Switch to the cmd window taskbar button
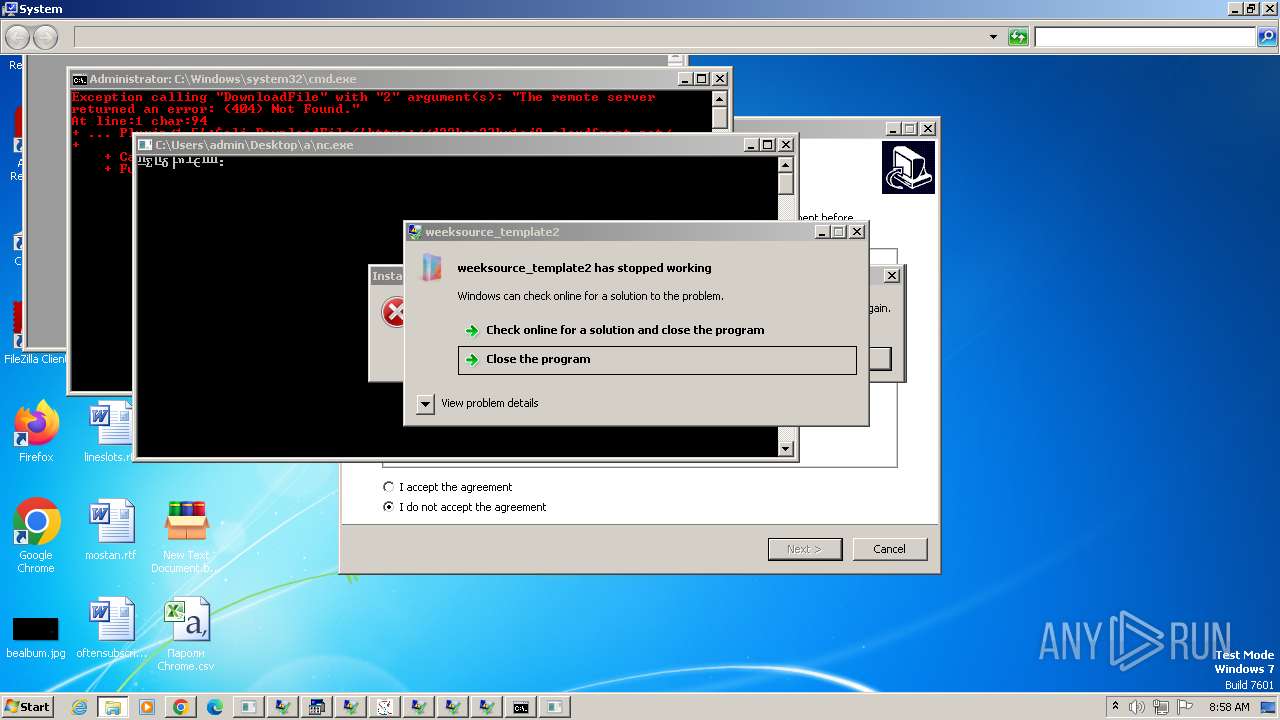 pyautogui.click(x=521, y=707)
